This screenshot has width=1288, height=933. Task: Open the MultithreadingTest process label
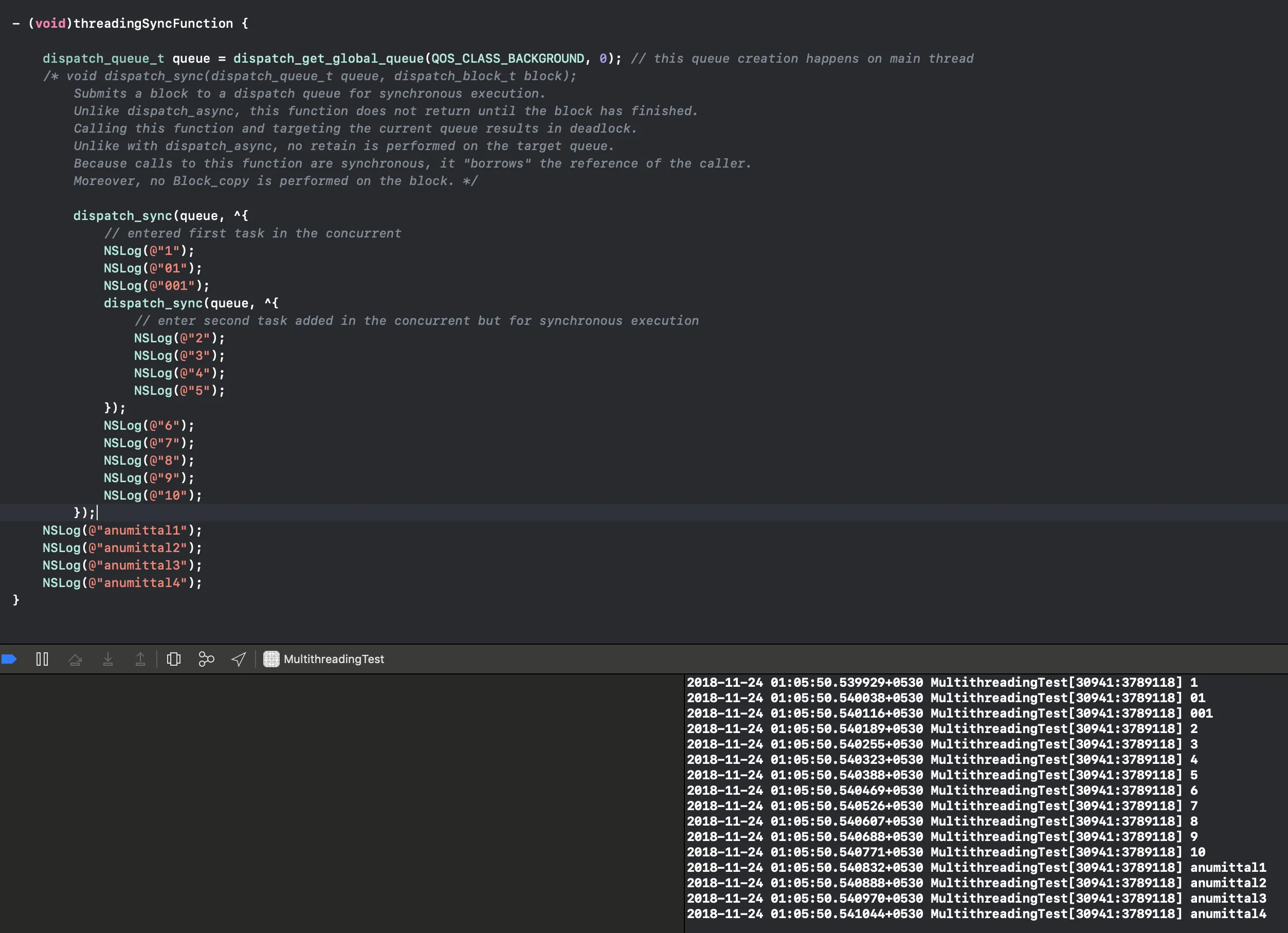[x=334, y=658]
